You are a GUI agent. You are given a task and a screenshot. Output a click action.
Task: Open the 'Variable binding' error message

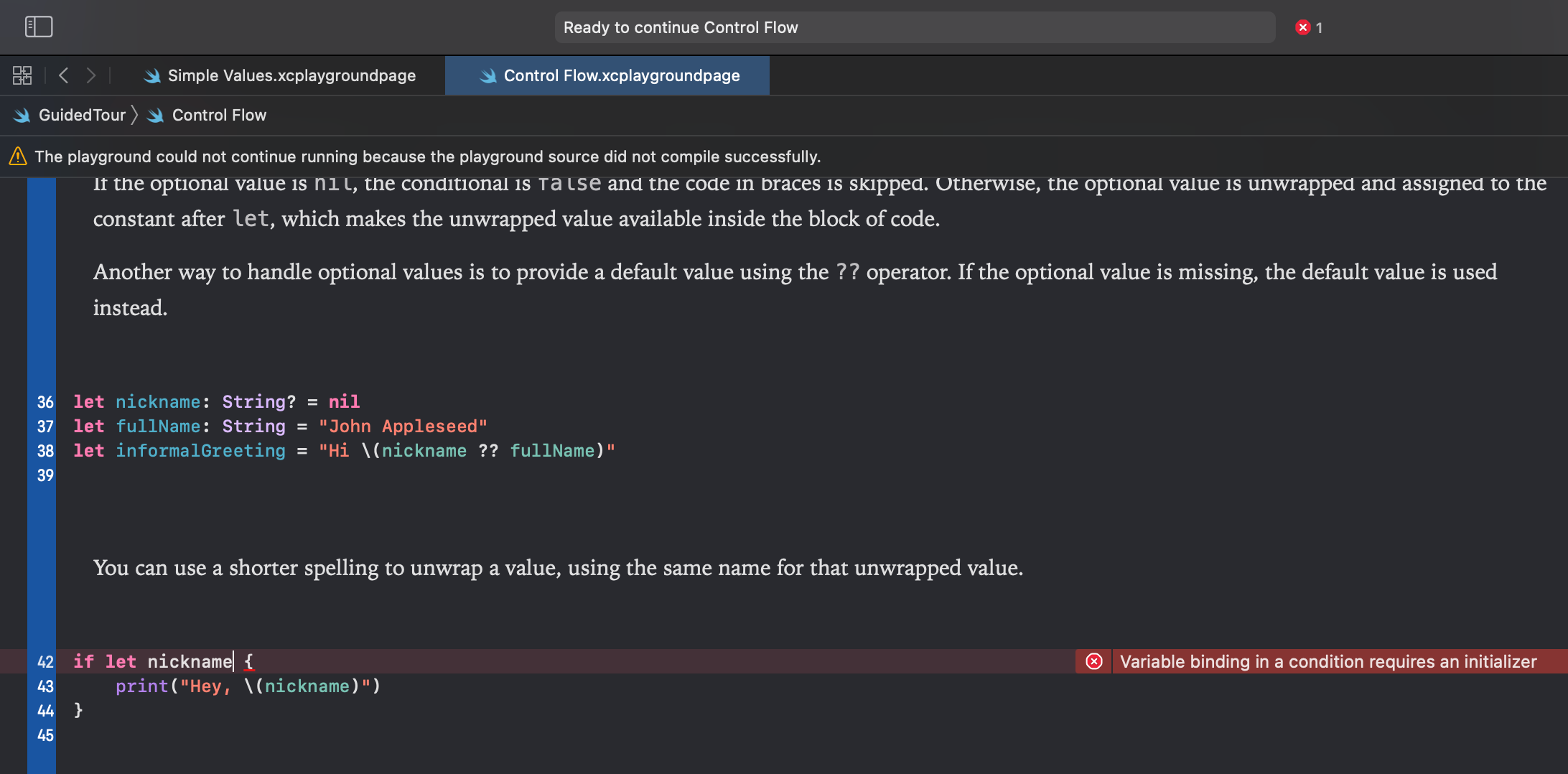pyautogui.click(x=1328, y=661)
